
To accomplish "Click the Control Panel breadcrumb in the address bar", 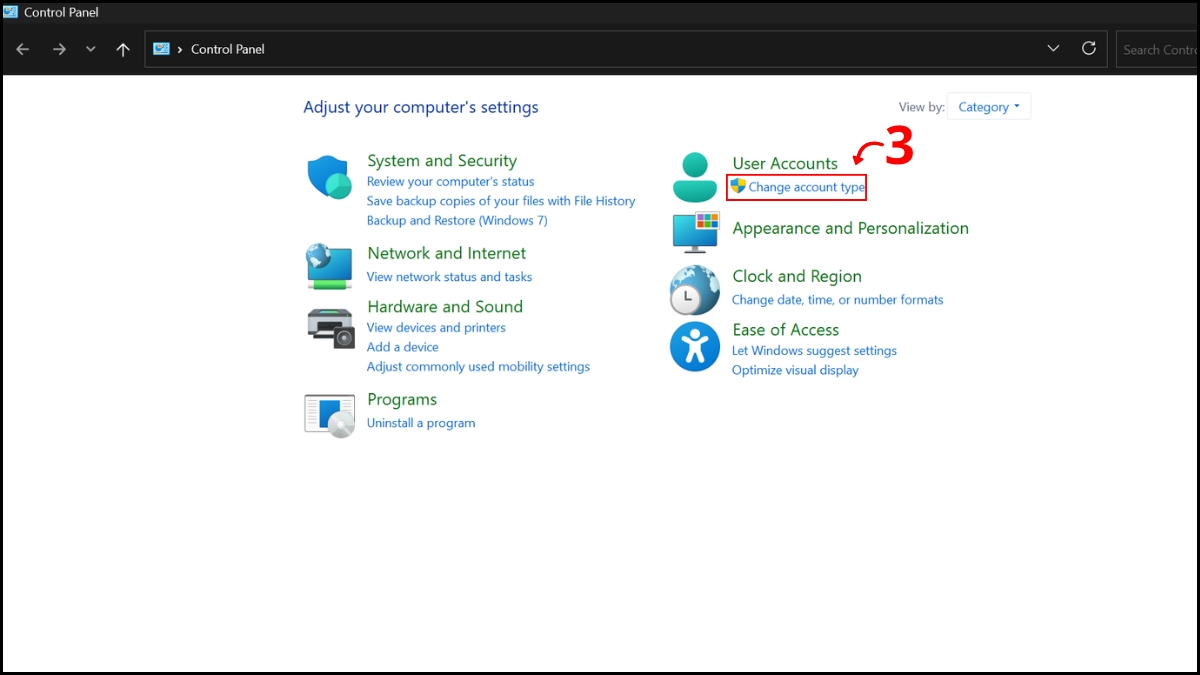I will (x=228, y=49).
